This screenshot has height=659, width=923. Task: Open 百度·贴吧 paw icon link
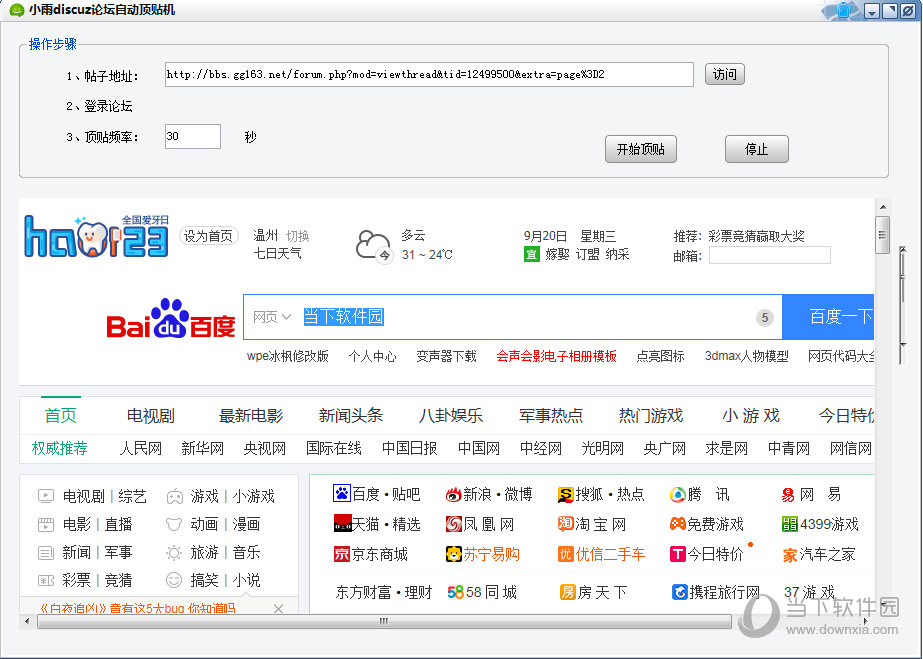pos(341,494)
